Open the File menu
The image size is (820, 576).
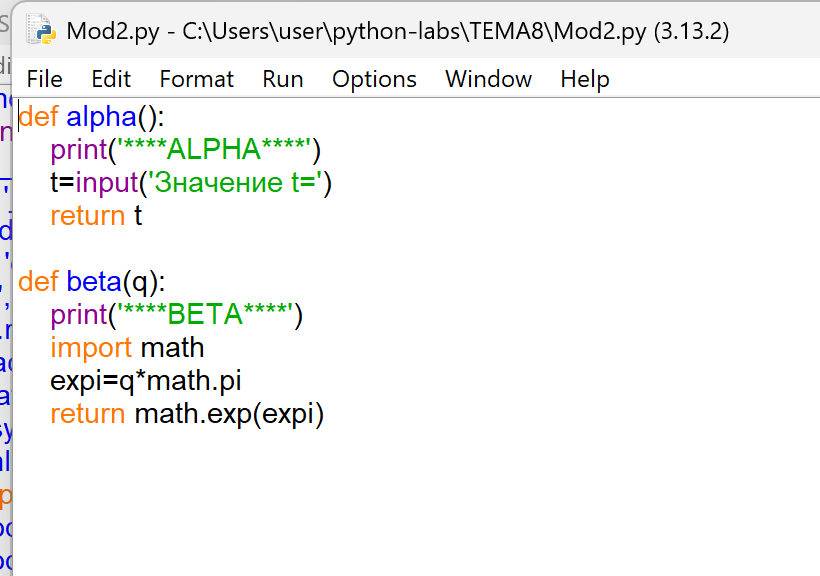pyautogui.click(x=44, y=79)
